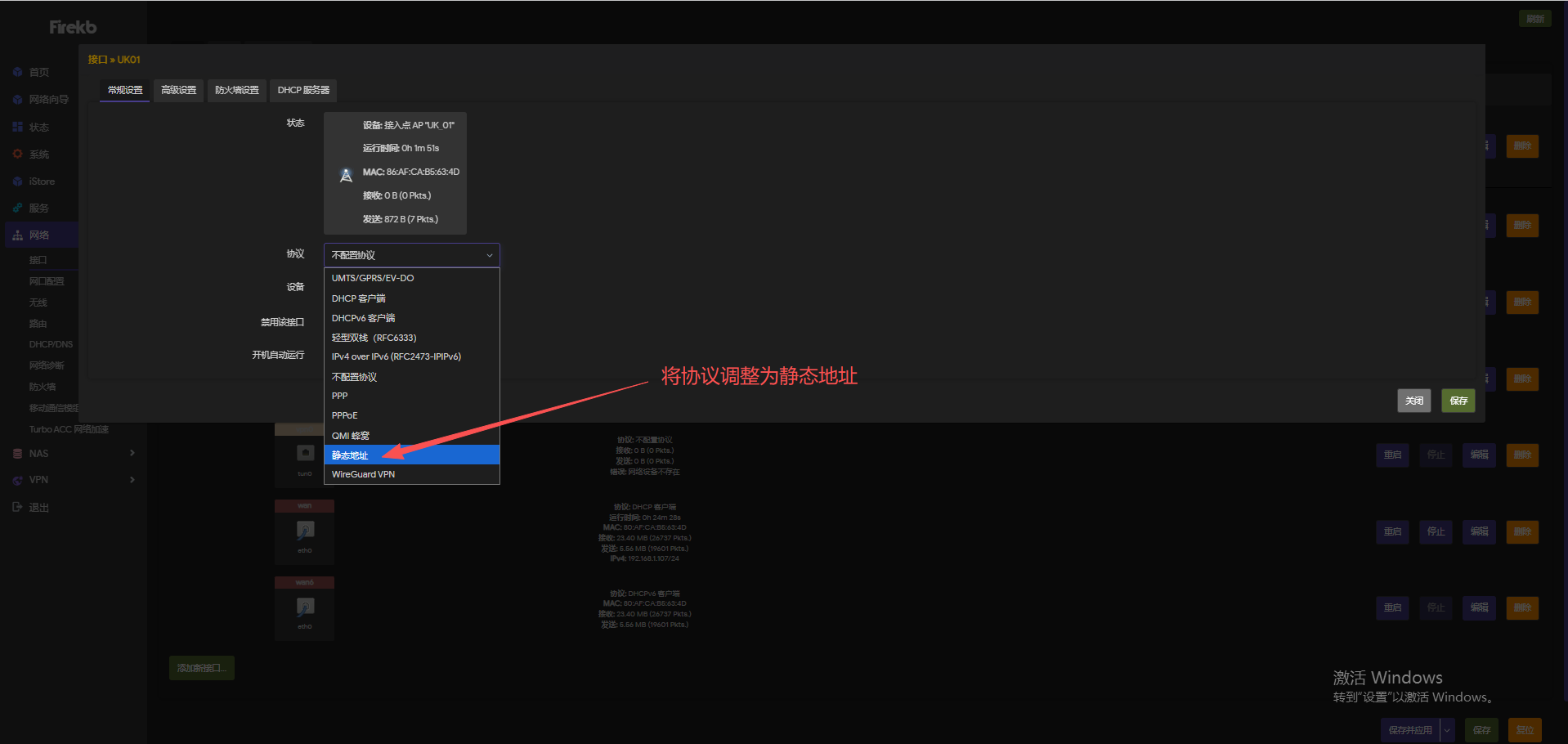This screenshot has height=744, width=1568.
Task: Click the wan interface eth0 port icon
Action: (x=304, y=531)
